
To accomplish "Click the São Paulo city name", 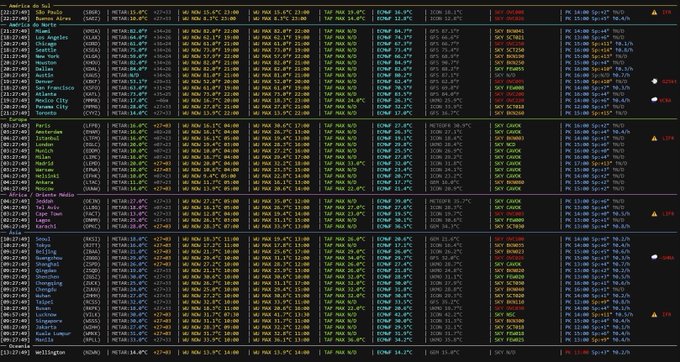I will [49, 12].
